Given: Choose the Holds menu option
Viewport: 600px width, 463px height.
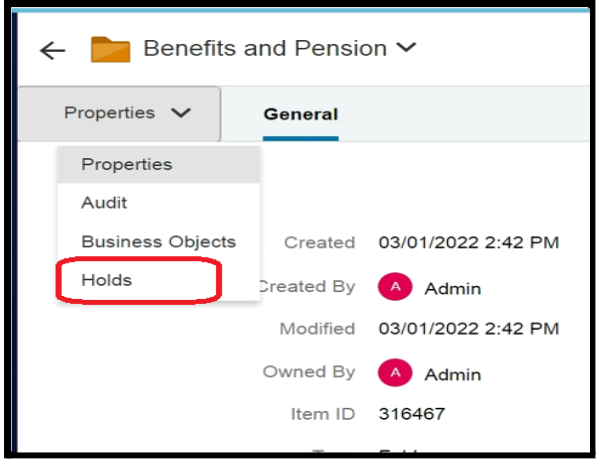Looking at the screenshot, I should [x=107, y=280].
